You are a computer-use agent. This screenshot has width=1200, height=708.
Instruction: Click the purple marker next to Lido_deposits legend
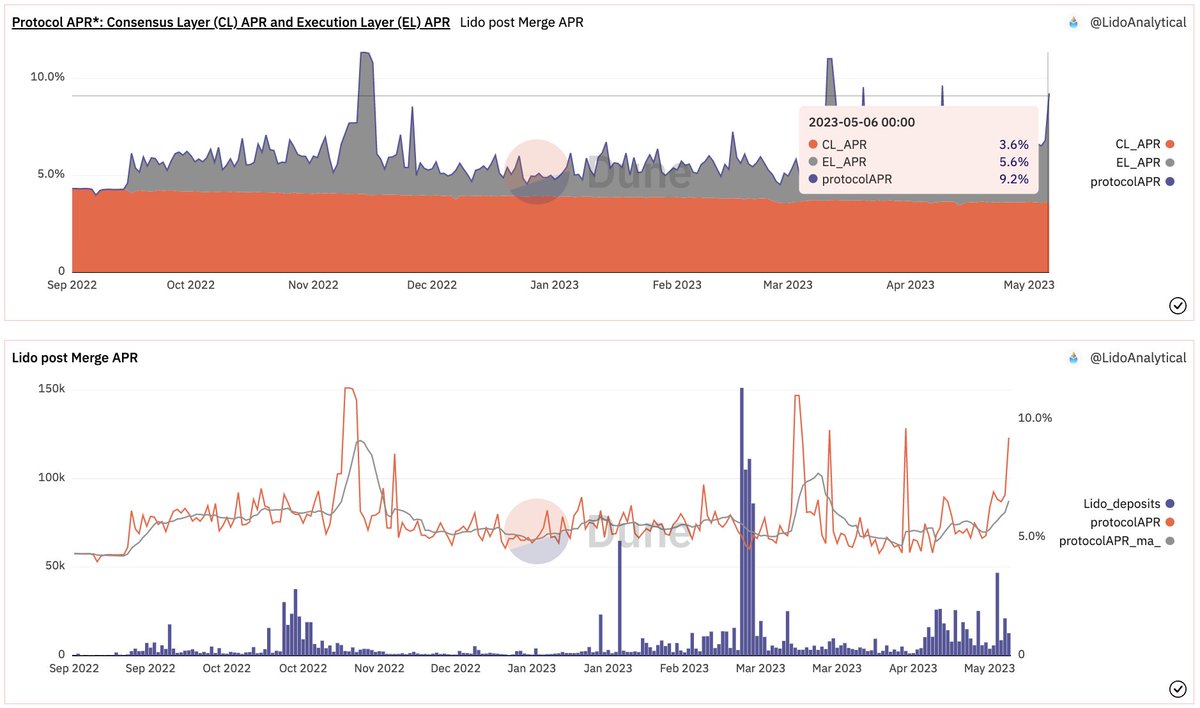(x=1169, y=504)
